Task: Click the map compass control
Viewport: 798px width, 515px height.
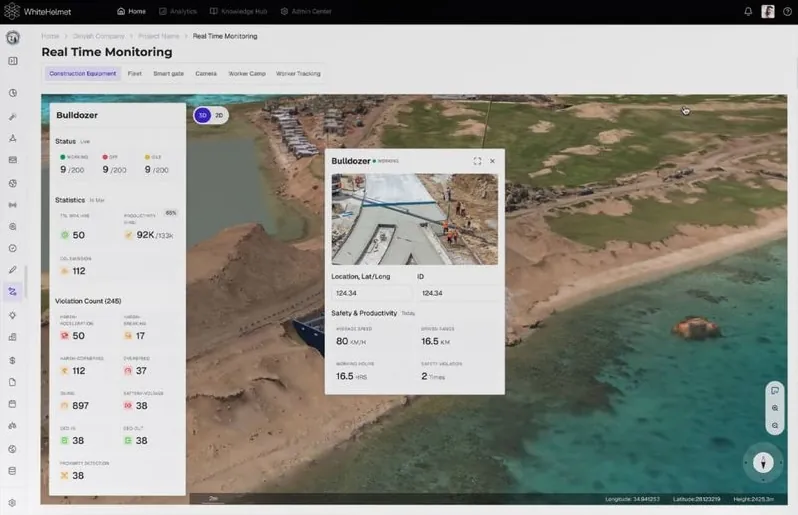Action: coord(763,463)
